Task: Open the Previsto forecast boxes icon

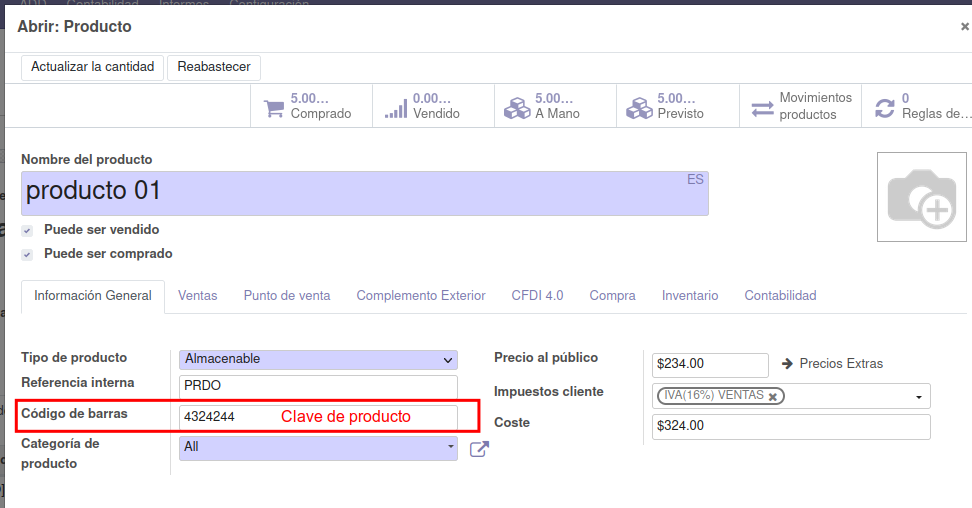Action: (640, 107)
